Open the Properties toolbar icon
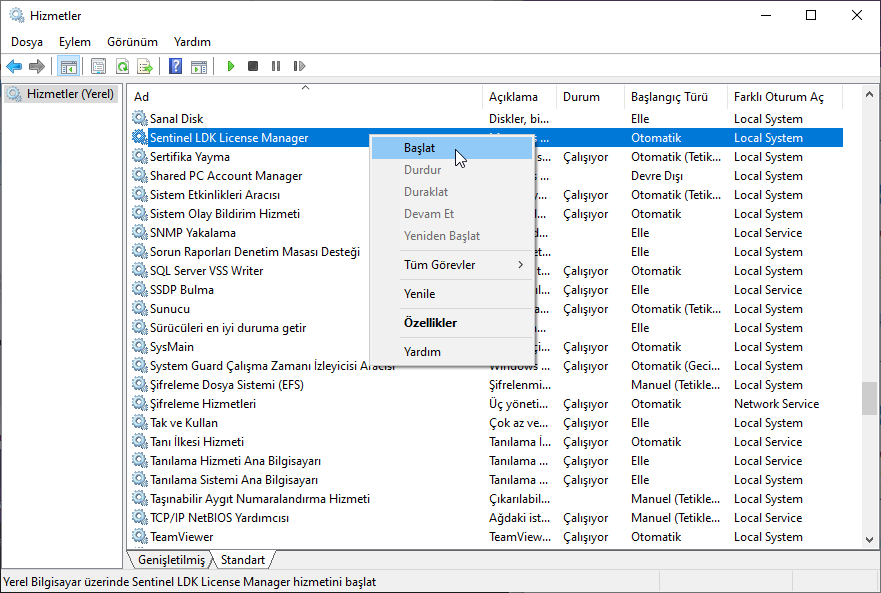Screen dimensions: 881x593 (x=98, y=66)
